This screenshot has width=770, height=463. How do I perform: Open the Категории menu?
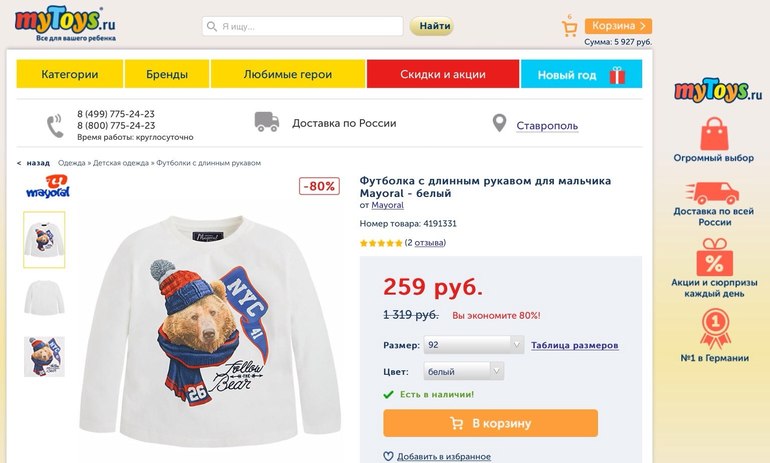pyautogui.click(x=70, y=74)
